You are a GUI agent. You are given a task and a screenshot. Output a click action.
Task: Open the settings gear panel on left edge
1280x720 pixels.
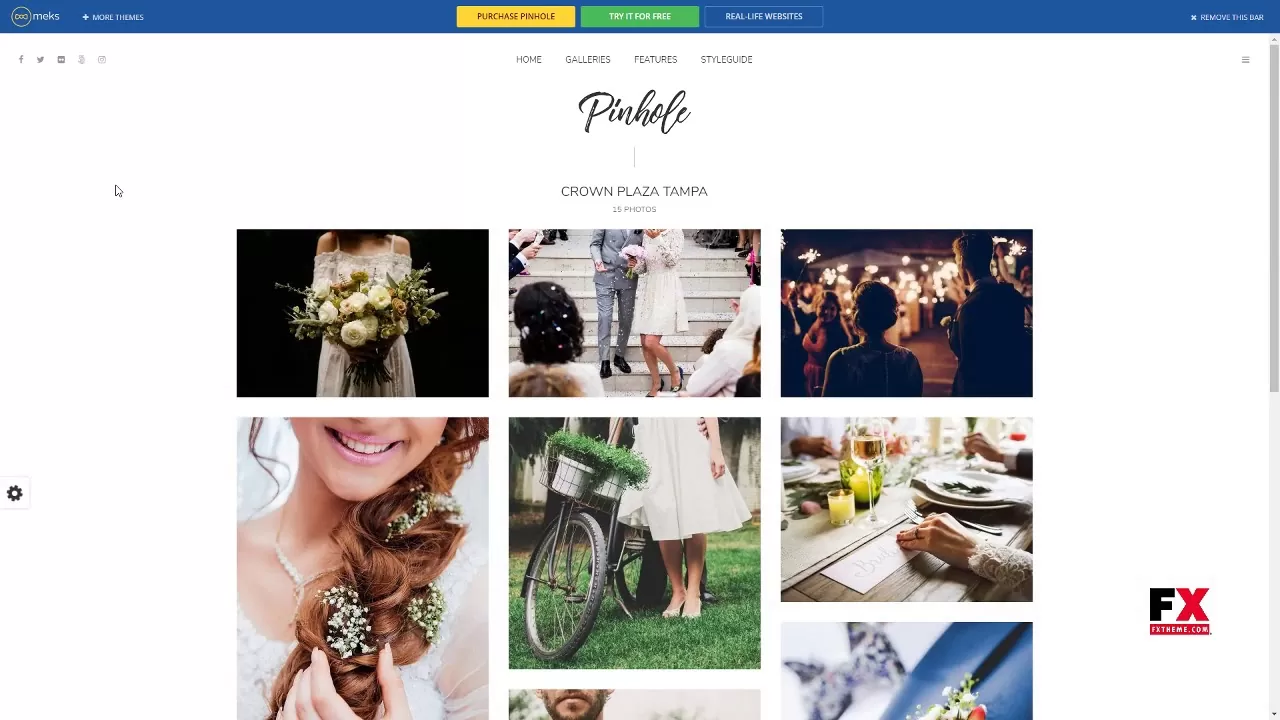[15, 493]
